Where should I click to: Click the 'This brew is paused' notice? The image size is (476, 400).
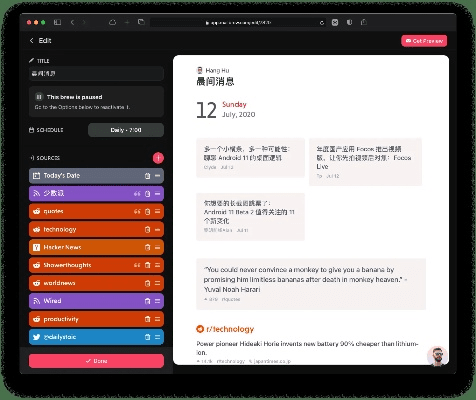point(96,102)
